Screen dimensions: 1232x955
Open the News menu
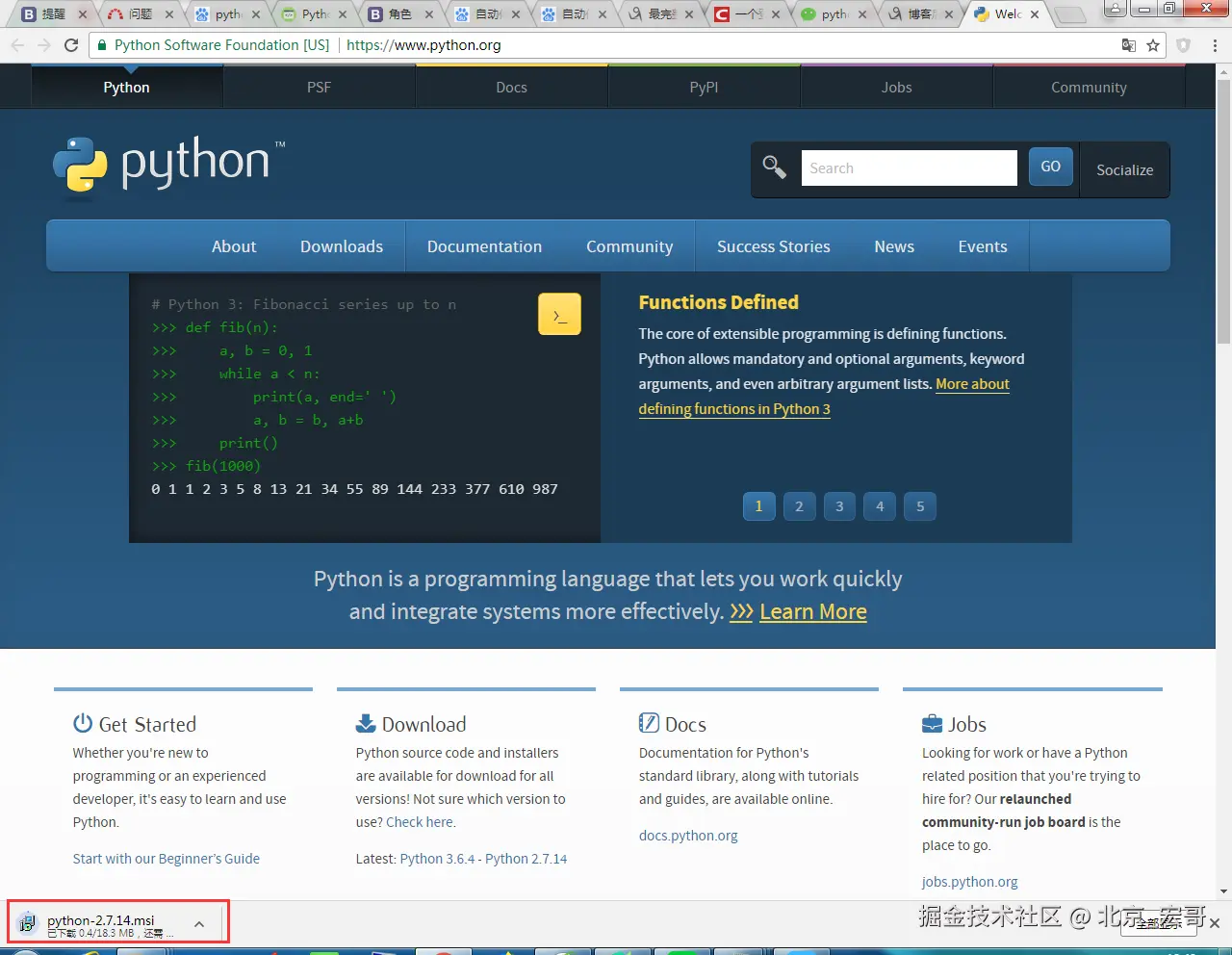point(894,246)
